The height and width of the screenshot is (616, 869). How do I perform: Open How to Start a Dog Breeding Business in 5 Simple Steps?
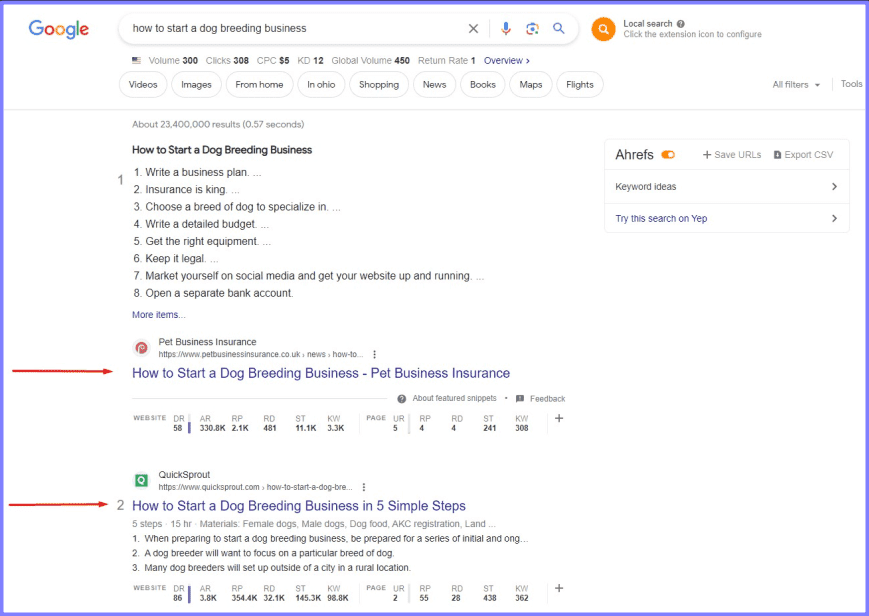[299, 506]
